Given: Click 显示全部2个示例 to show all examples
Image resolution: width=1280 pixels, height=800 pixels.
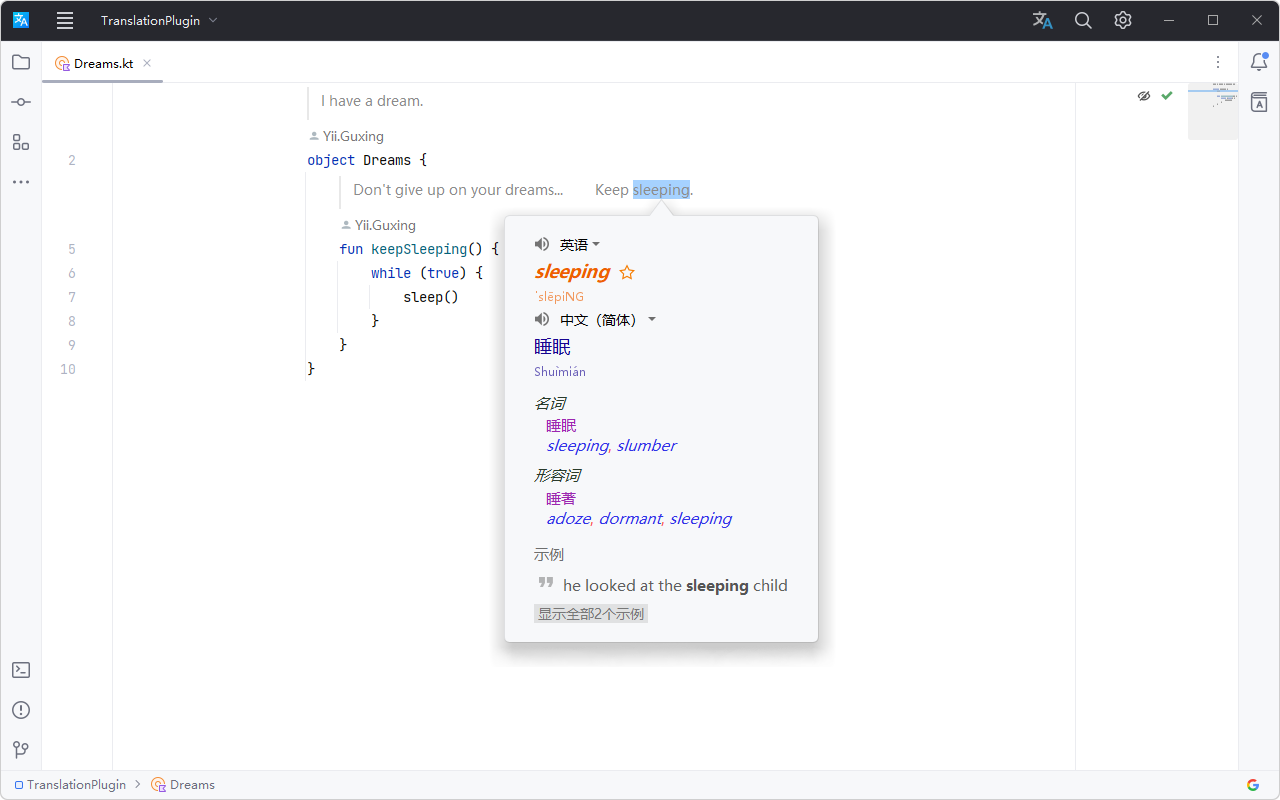Looking at the screenshot, I should coord(590,613).
